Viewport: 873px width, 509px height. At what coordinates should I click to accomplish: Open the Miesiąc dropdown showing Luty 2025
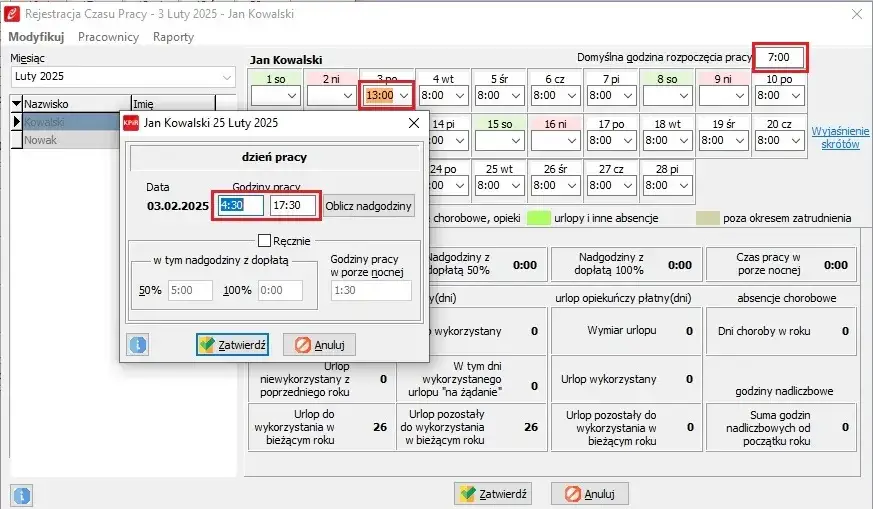click(x=226, y=77)
